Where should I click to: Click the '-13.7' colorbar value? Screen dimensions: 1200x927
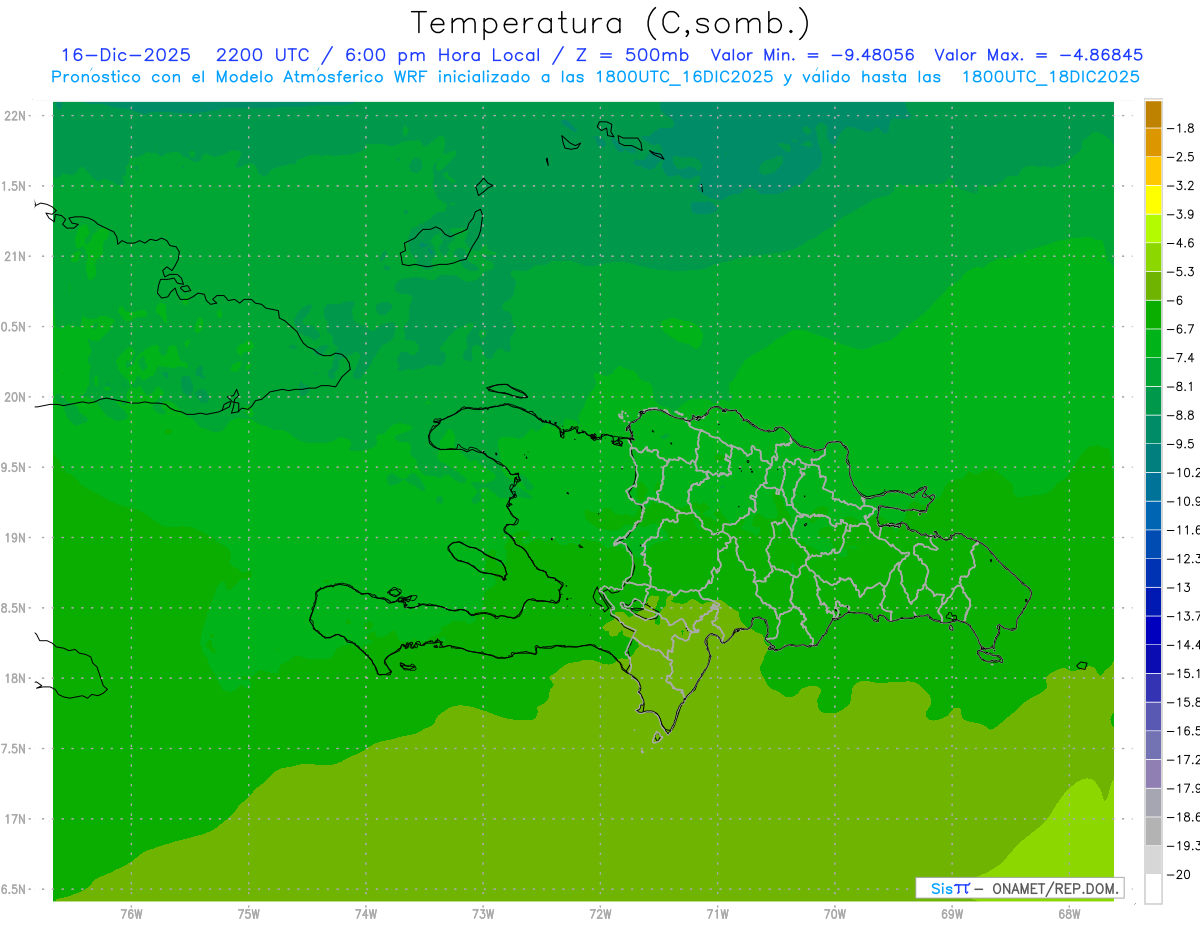[1184, 616]
